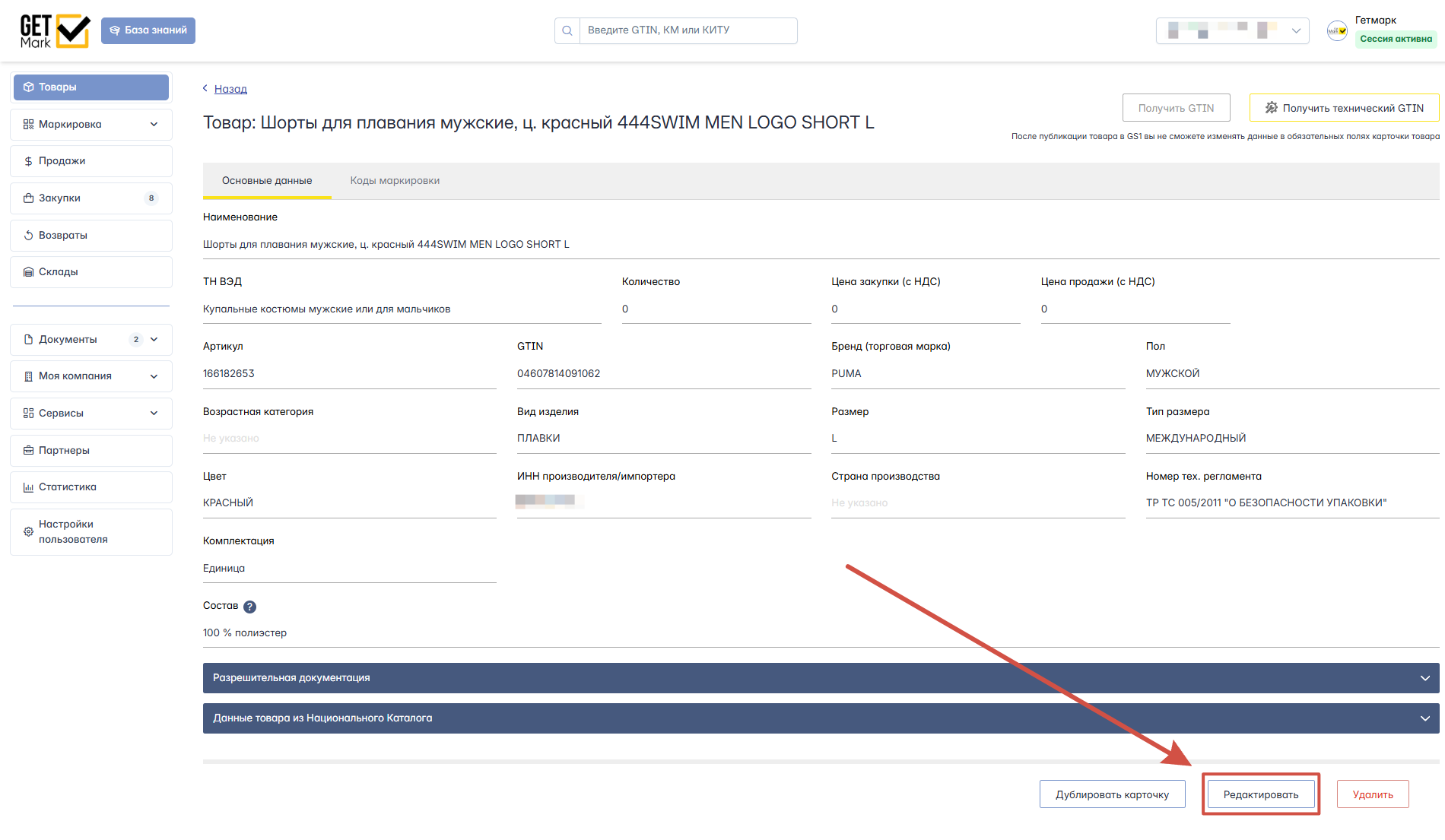
Task: Expand Данные товара из Национального Каталога
Action: (821, 718)
